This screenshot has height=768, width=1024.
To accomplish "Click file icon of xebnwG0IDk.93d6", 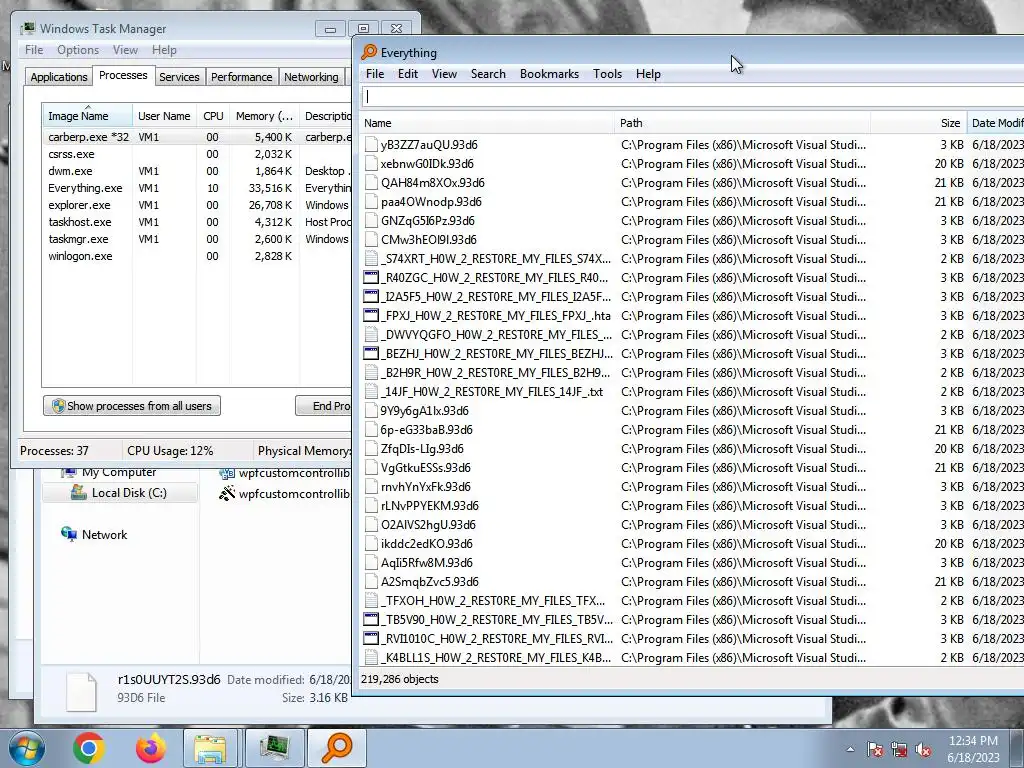I will [x=371, y=163].
